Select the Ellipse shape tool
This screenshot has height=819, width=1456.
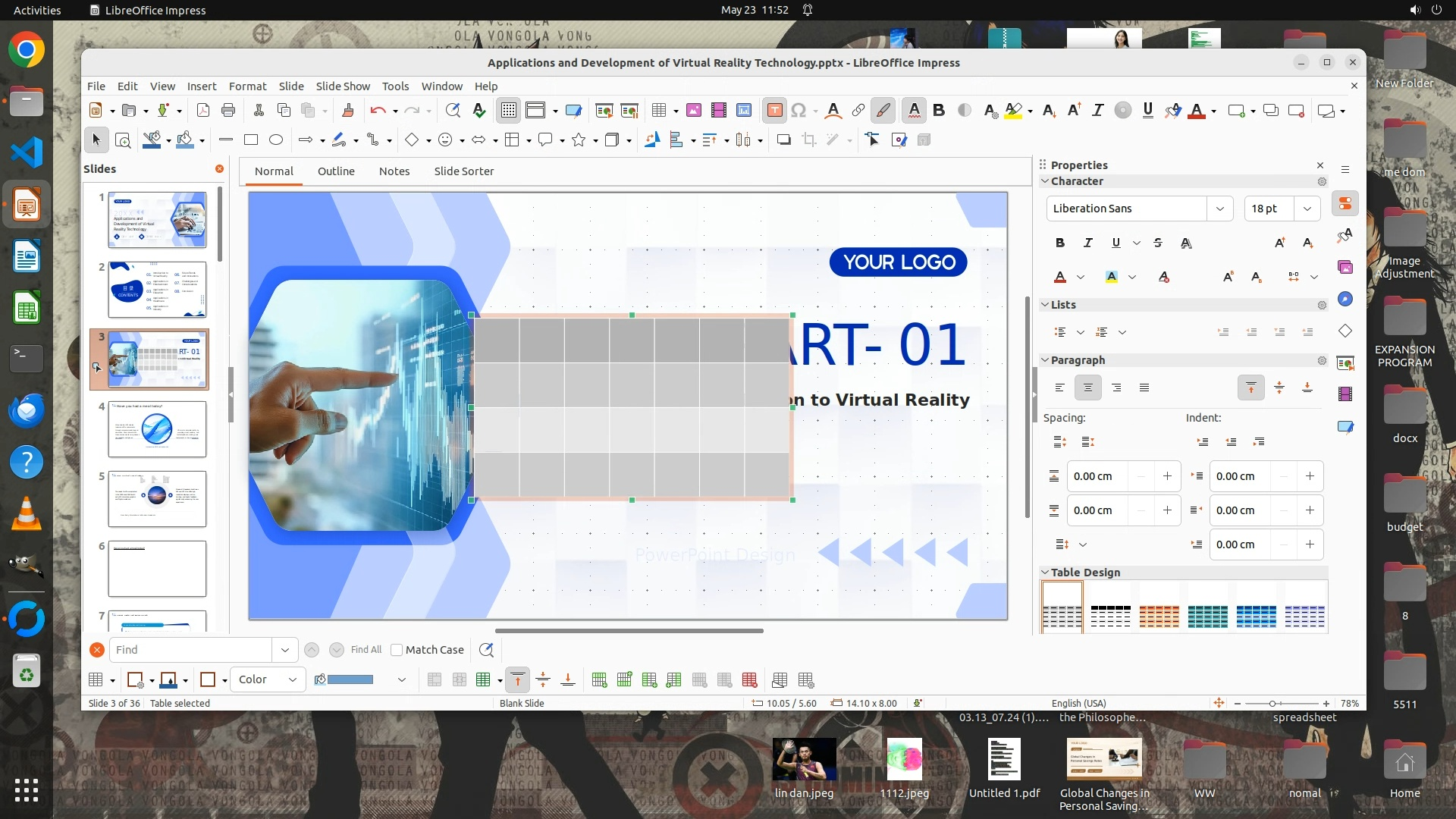click(276, 140)
